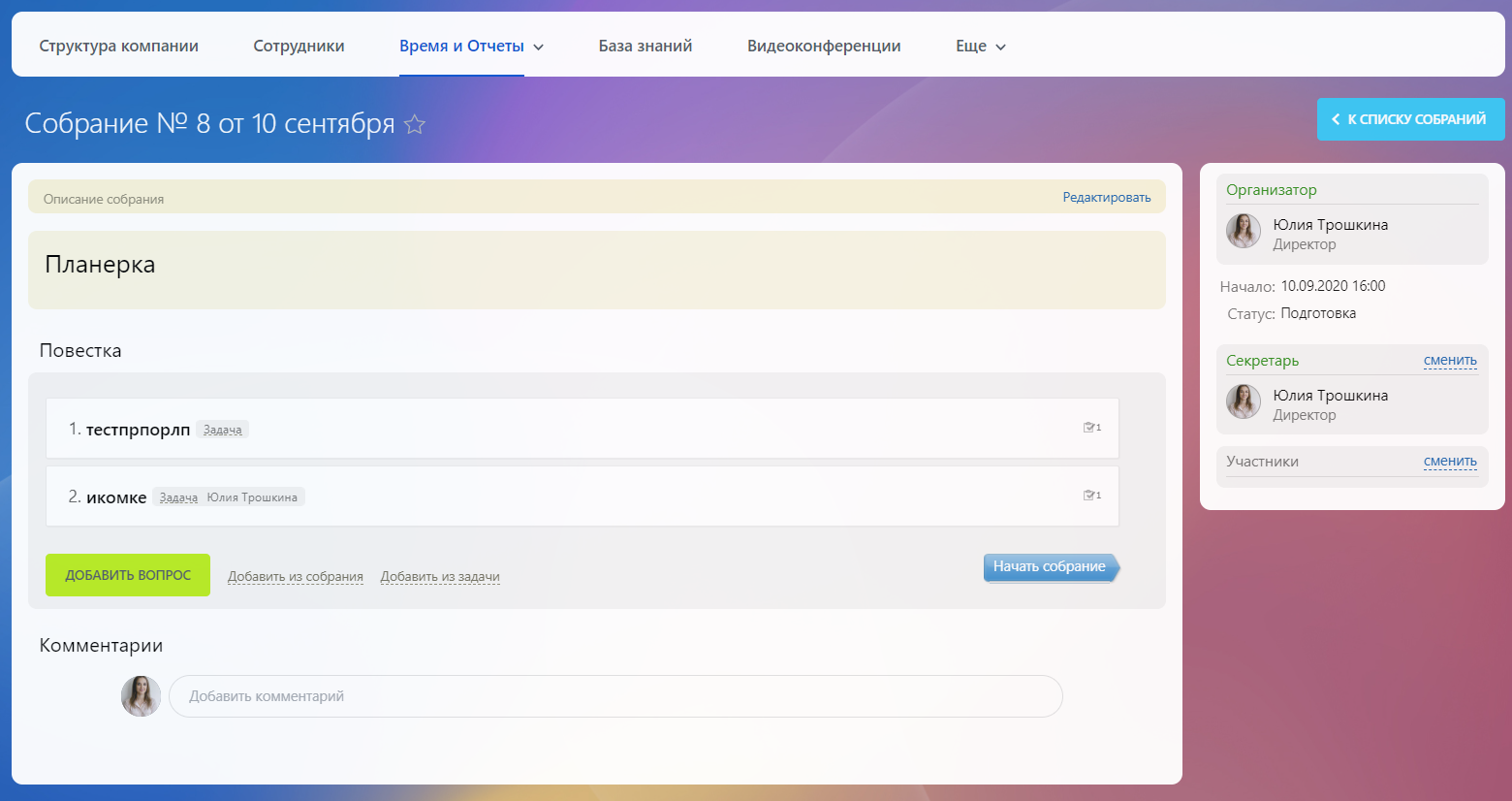Click Добавить из задачи link
Screen dimensions: 1512x801
point(440,577)
